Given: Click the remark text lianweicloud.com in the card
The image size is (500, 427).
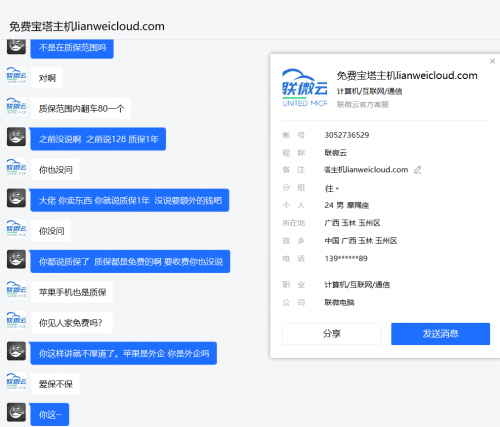Looking at the screenshot, I should pos(366,170).
